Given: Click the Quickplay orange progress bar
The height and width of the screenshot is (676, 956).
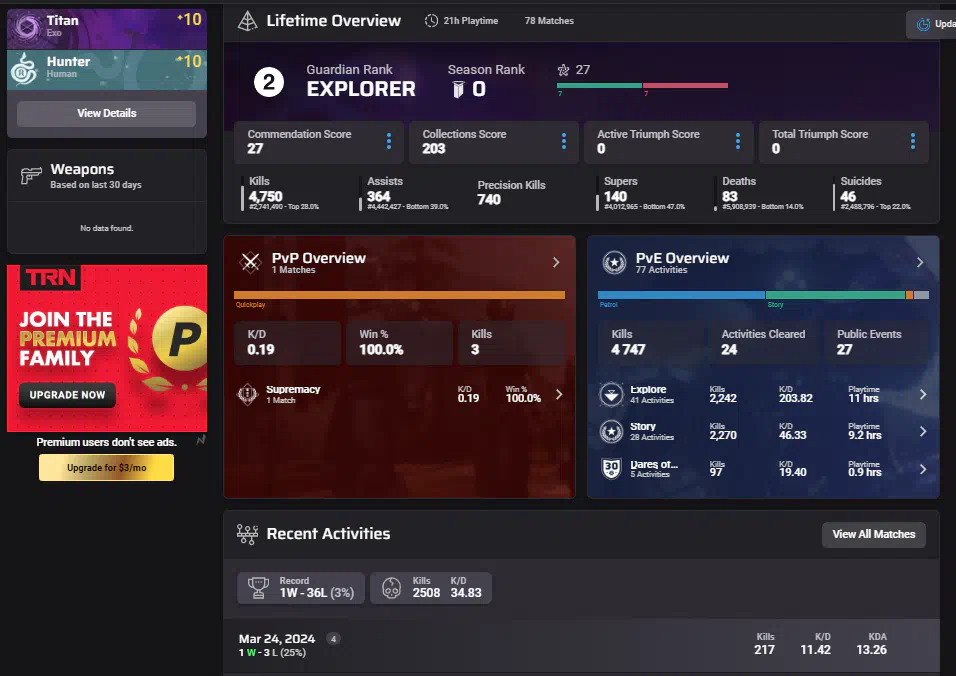Looking at the screenshot, I should [x=399, y=295].
